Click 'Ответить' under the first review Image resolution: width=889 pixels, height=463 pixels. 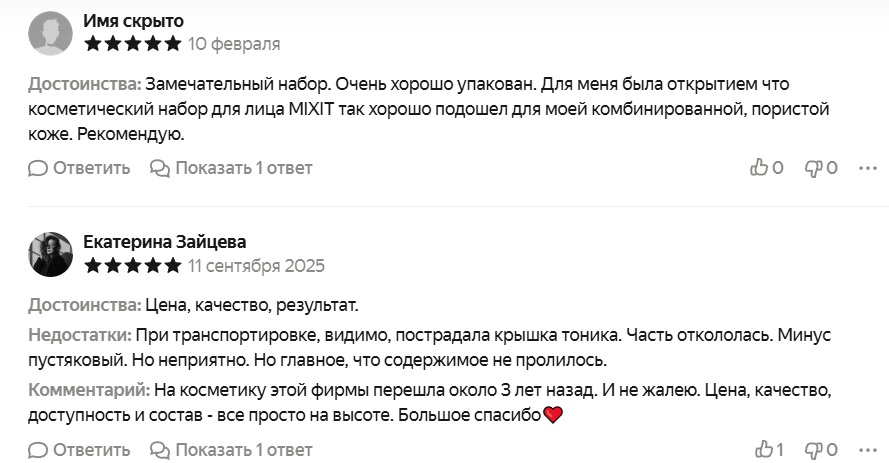(91, 167)
